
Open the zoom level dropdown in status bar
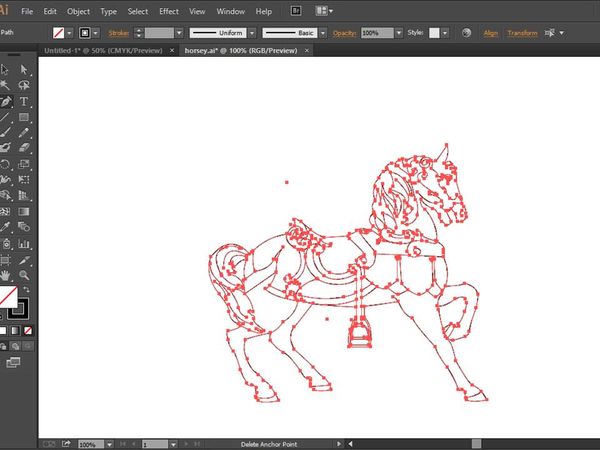coord(109,444)
